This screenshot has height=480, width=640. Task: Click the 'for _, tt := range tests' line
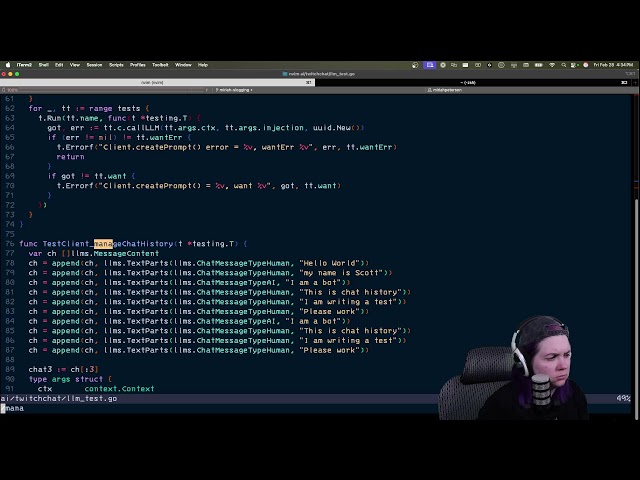[x=89, y=109]
